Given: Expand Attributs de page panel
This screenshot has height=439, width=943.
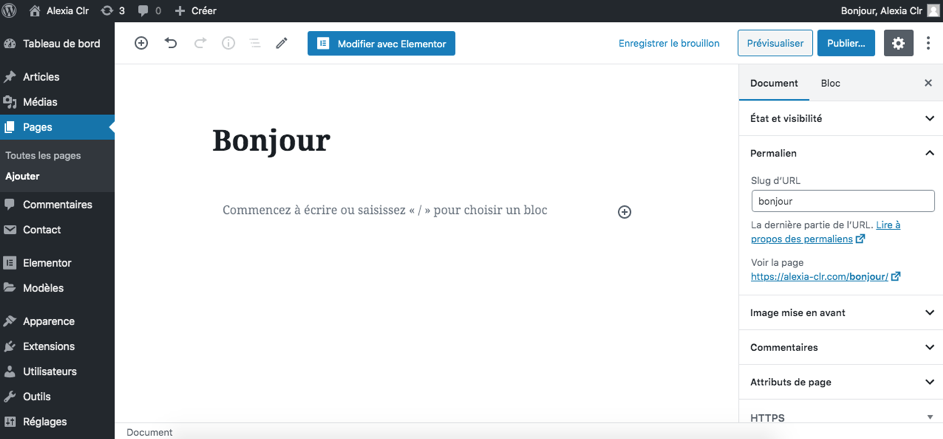Looking at the screenshot, I should pyautogui.click(x=841, y=382).
